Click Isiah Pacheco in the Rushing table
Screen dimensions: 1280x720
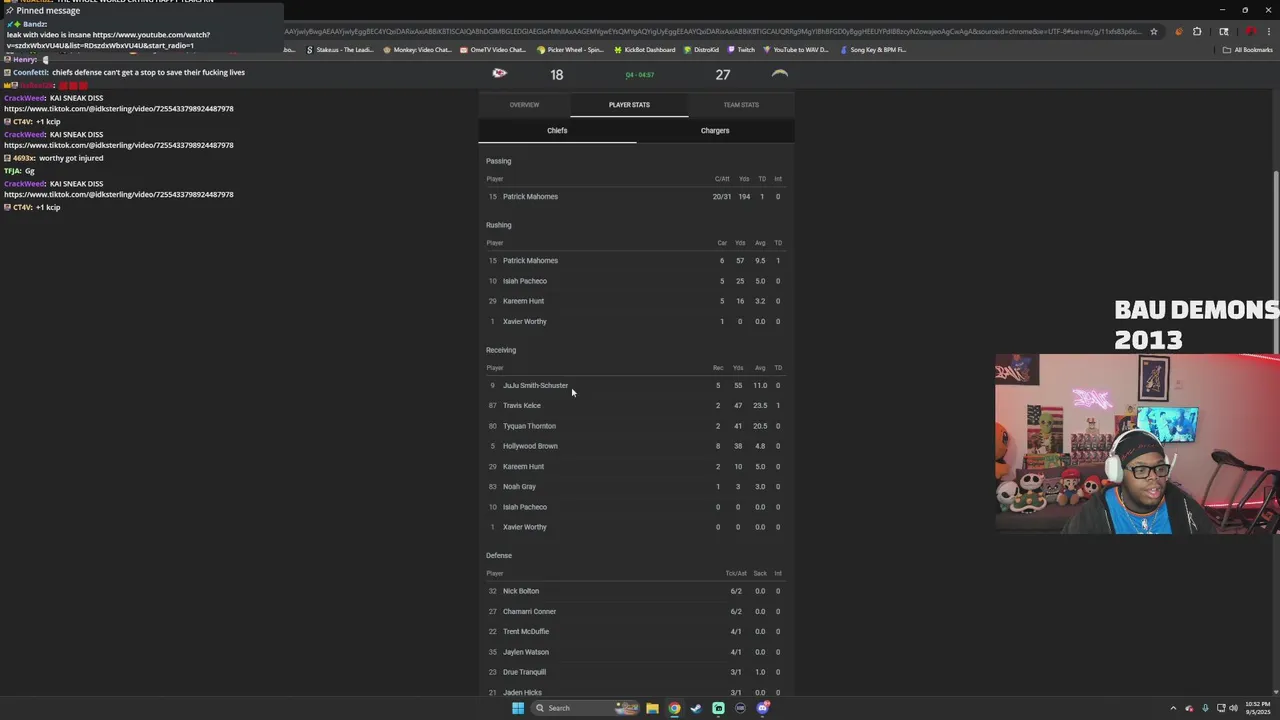tap(525, 281)
